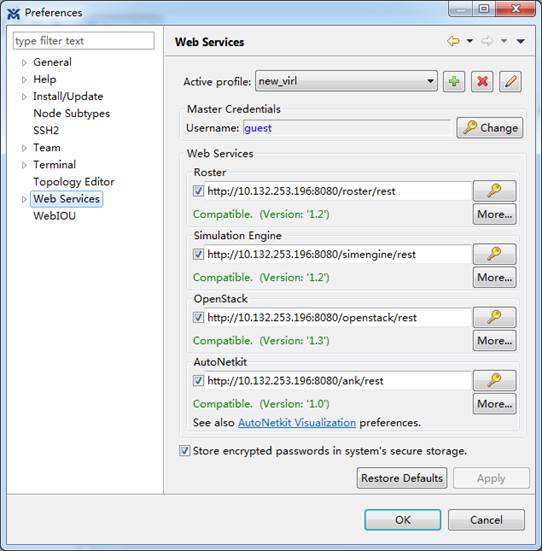Expand the General tree node
This screenshot has width=542, height=551.
24,63
